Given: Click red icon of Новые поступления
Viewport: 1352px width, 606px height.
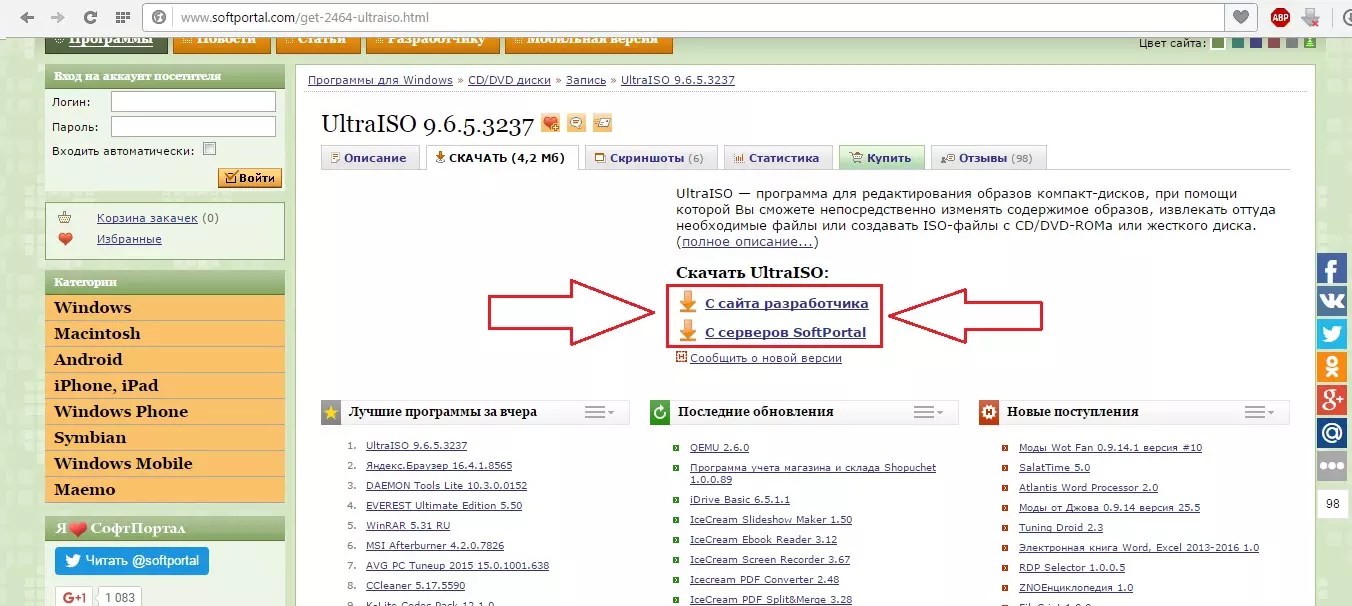Looking at the screenshot, I should pos(989,411).
